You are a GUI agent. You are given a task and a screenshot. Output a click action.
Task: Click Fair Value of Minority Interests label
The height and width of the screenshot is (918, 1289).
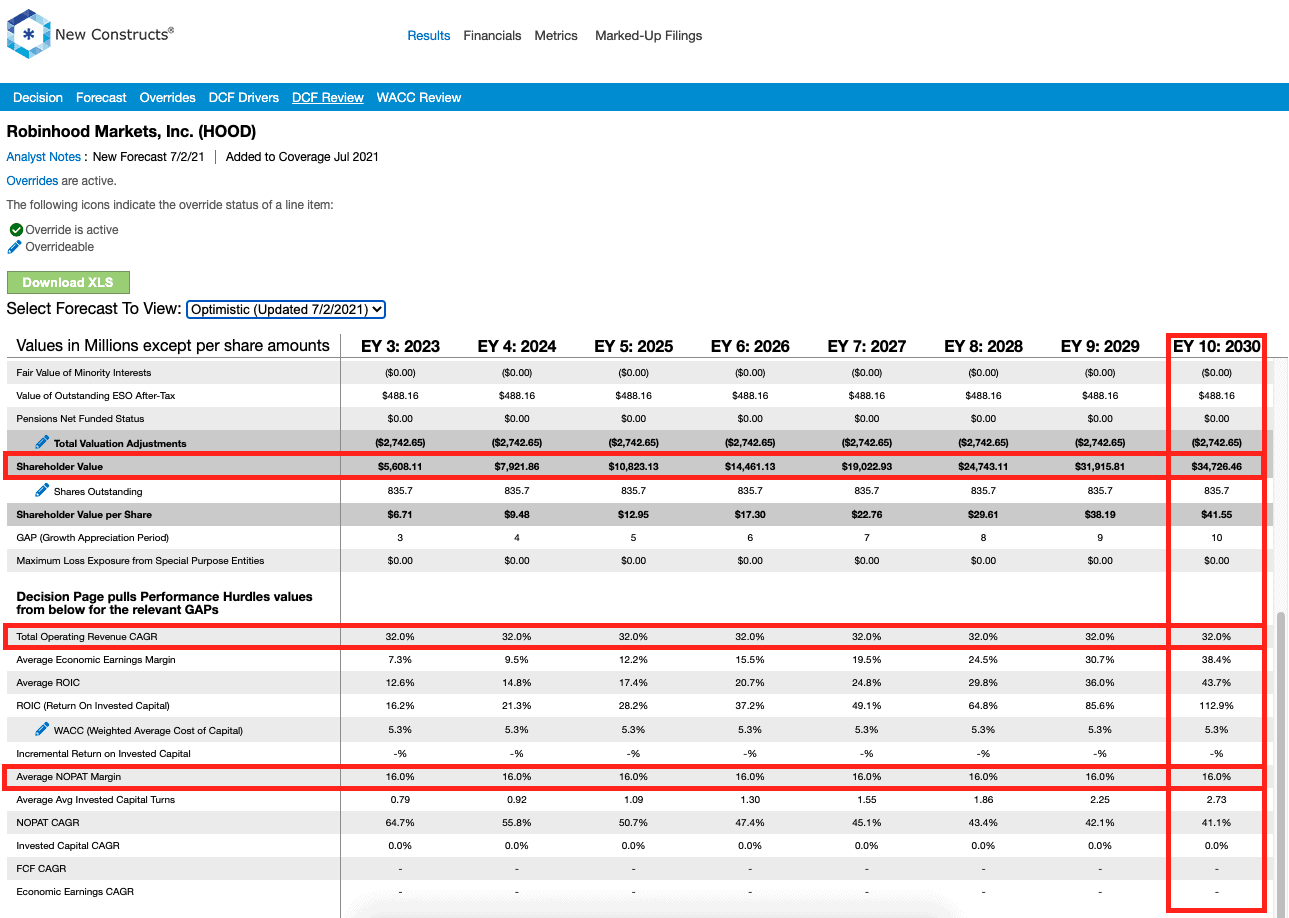[83, 372]
